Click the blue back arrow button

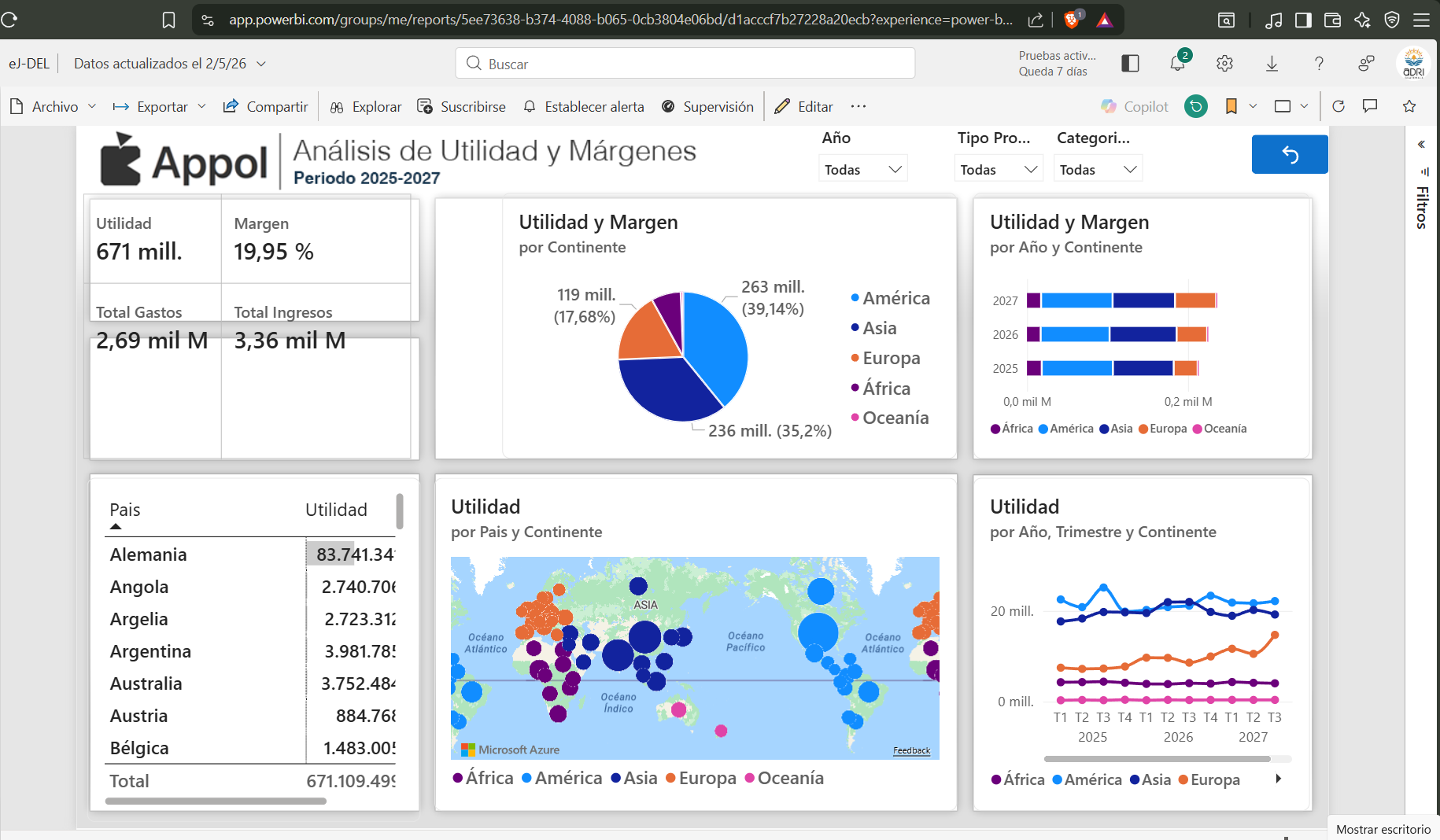(1290, 154)
